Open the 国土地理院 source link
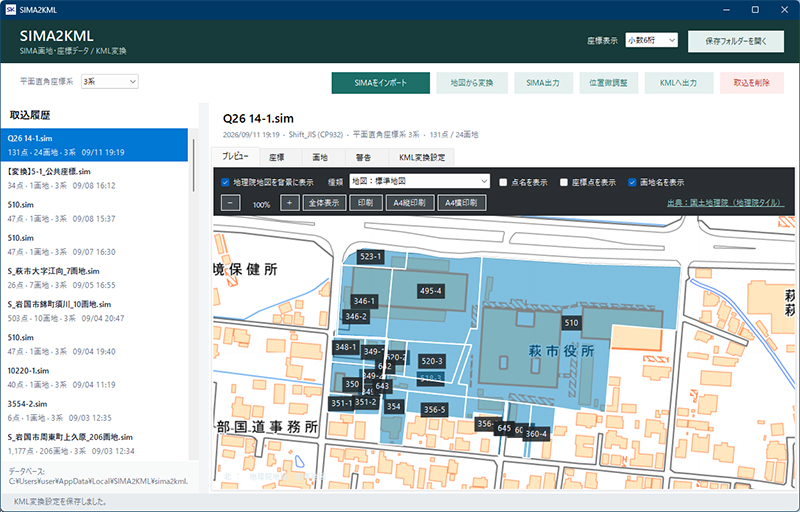Viewport: 800px width, 512px height. point(726,202)
